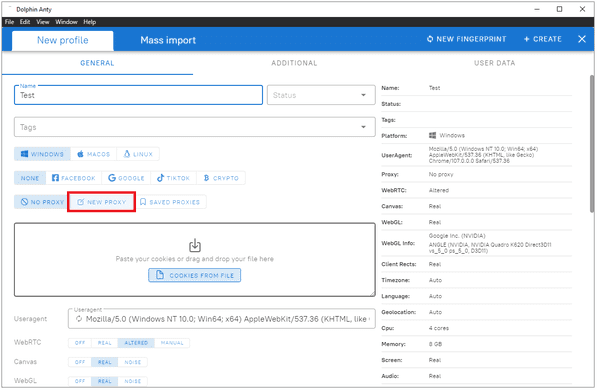Set Canvas to Real
The width and height of the screenshot is (597, 391).
[105, 363]
